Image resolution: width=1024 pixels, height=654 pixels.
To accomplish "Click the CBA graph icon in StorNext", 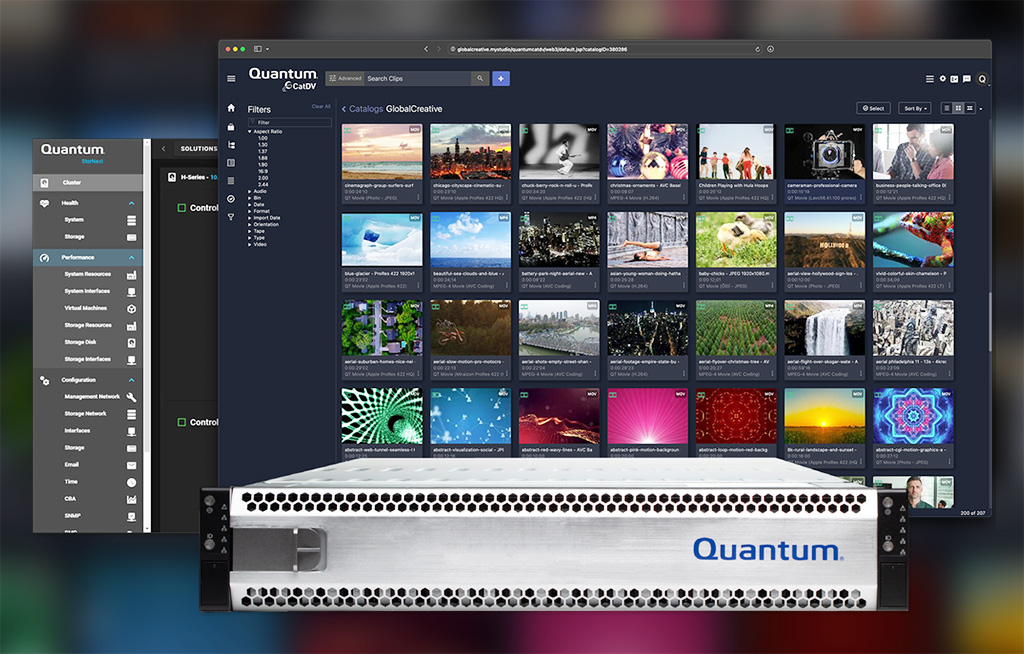I will click(131, 499).
